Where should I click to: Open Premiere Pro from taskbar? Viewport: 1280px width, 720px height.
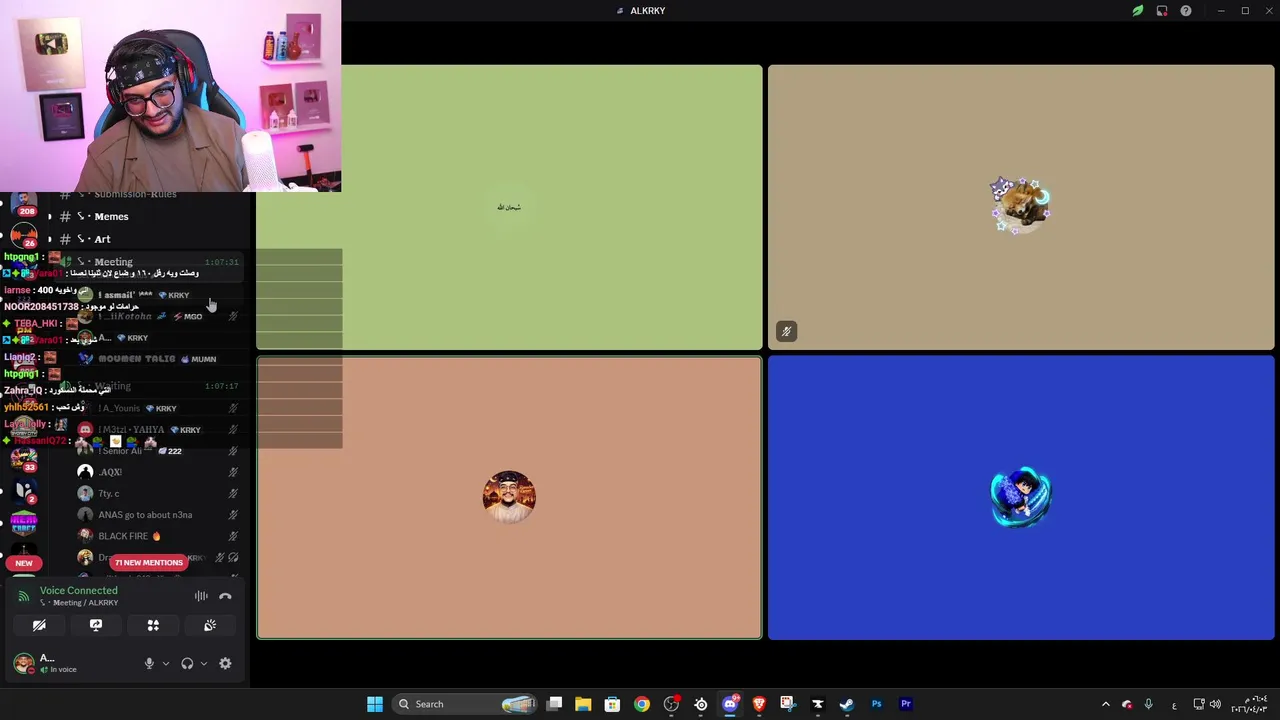tap(906, 704)
